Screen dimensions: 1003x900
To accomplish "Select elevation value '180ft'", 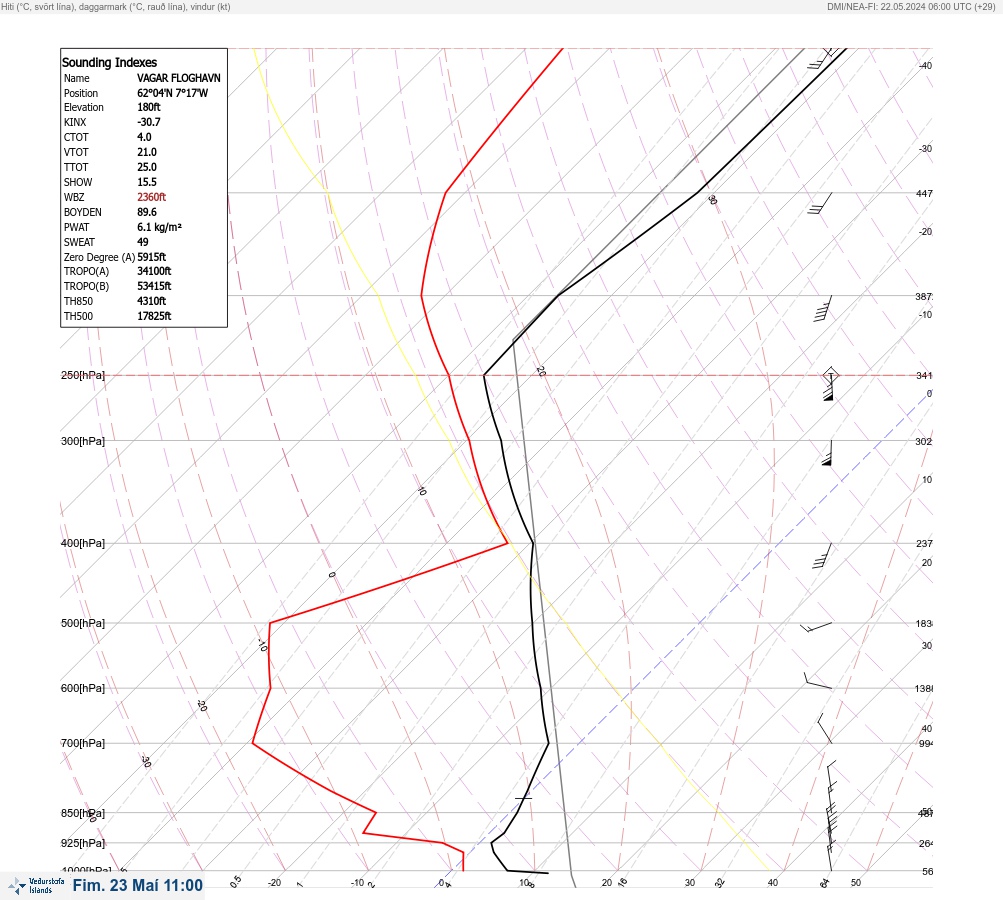I will (x=148, y=107).
